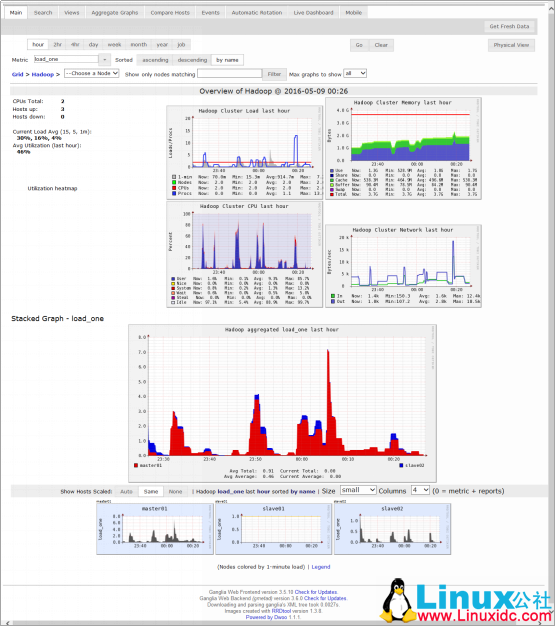Sort hosts ascending

[155, 60]
